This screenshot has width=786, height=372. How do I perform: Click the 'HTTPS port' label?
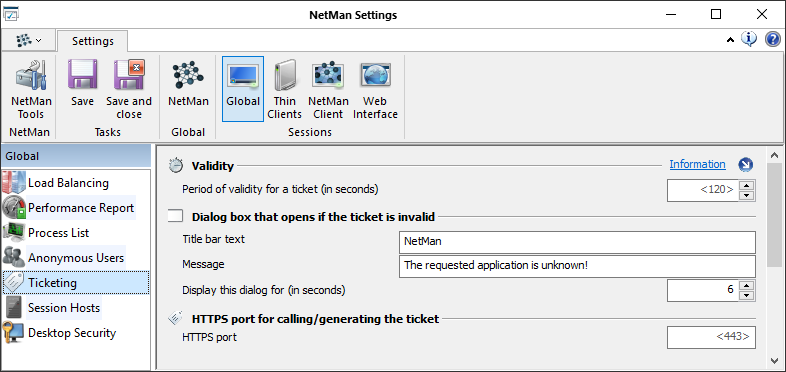(x=210, y=337)
